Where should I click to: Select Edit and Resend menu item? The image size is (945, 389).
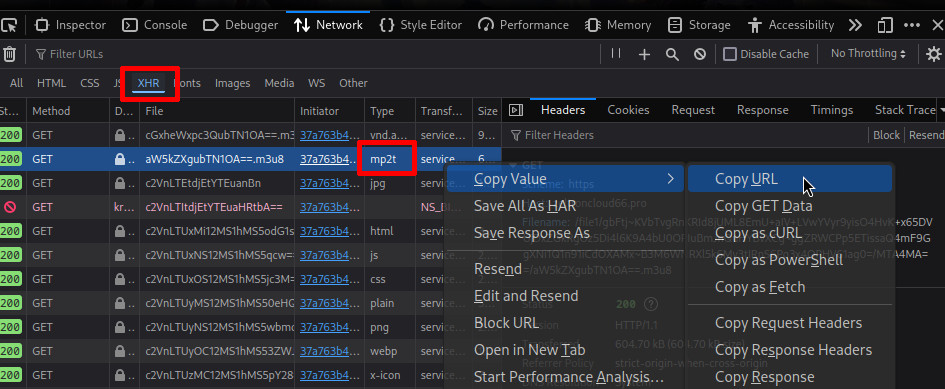point(564,296)
